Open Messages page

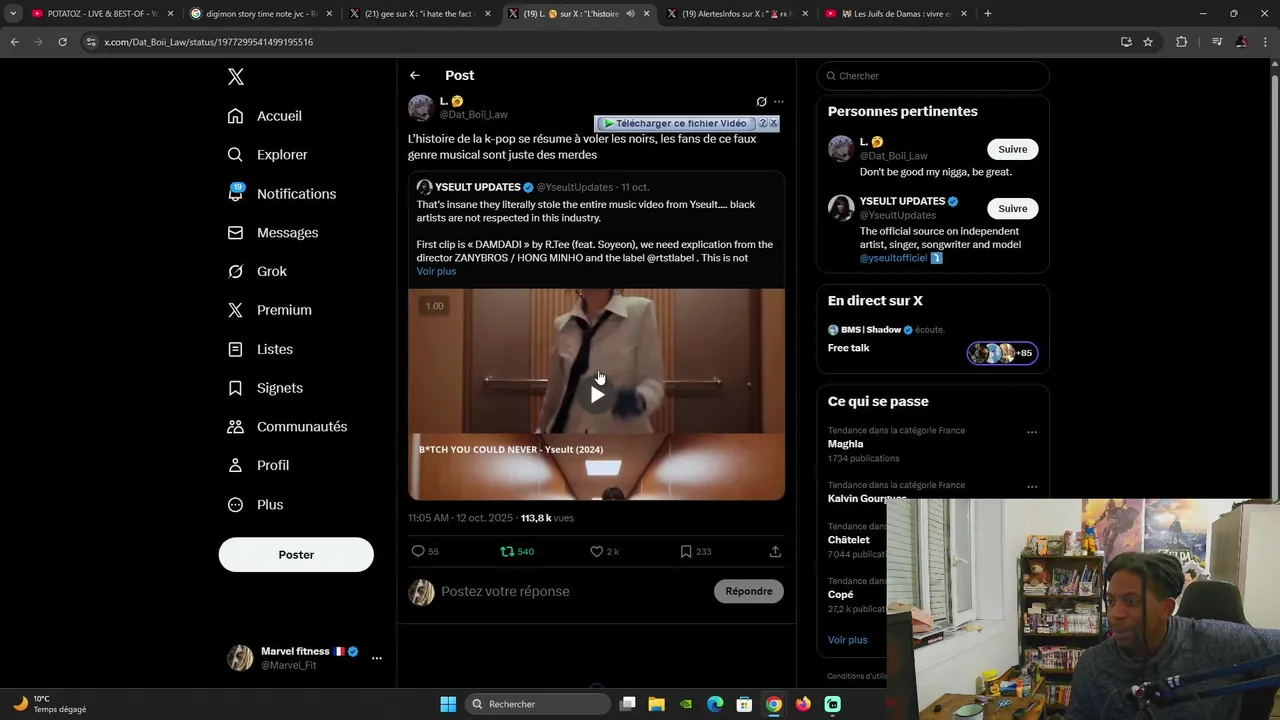[x=273, y=233]
